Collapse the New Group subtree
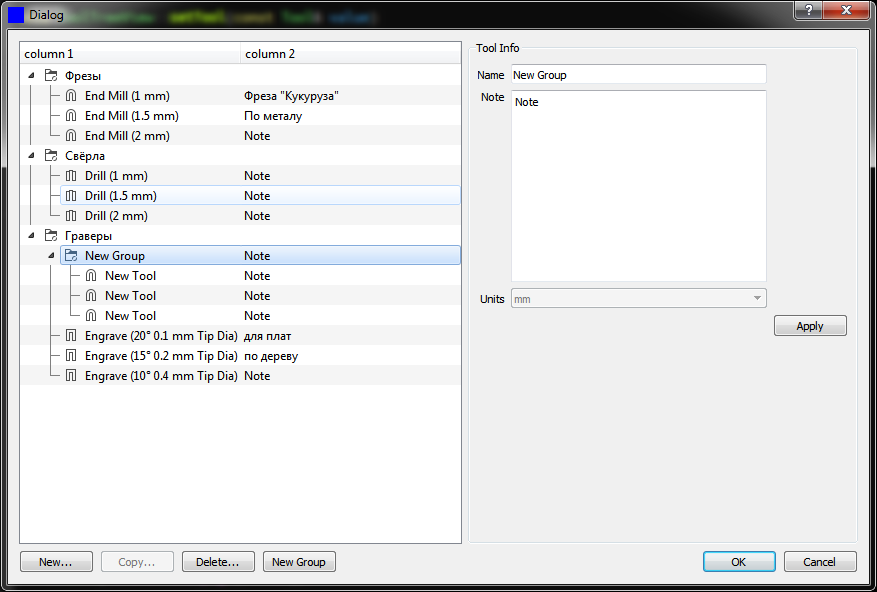877x592 pixels. pos(51,256)
